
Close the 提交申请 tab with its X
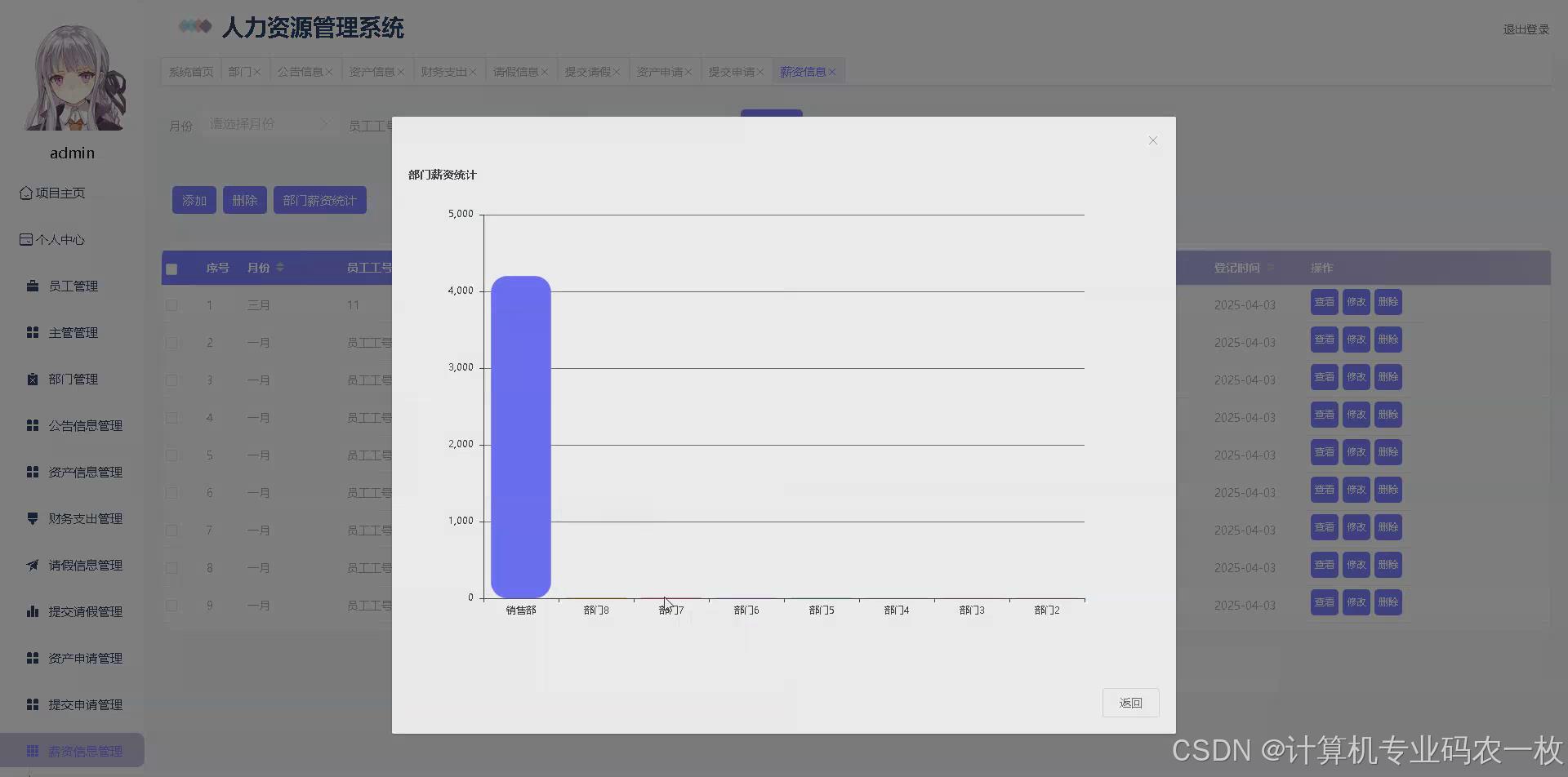coord(760,72)
